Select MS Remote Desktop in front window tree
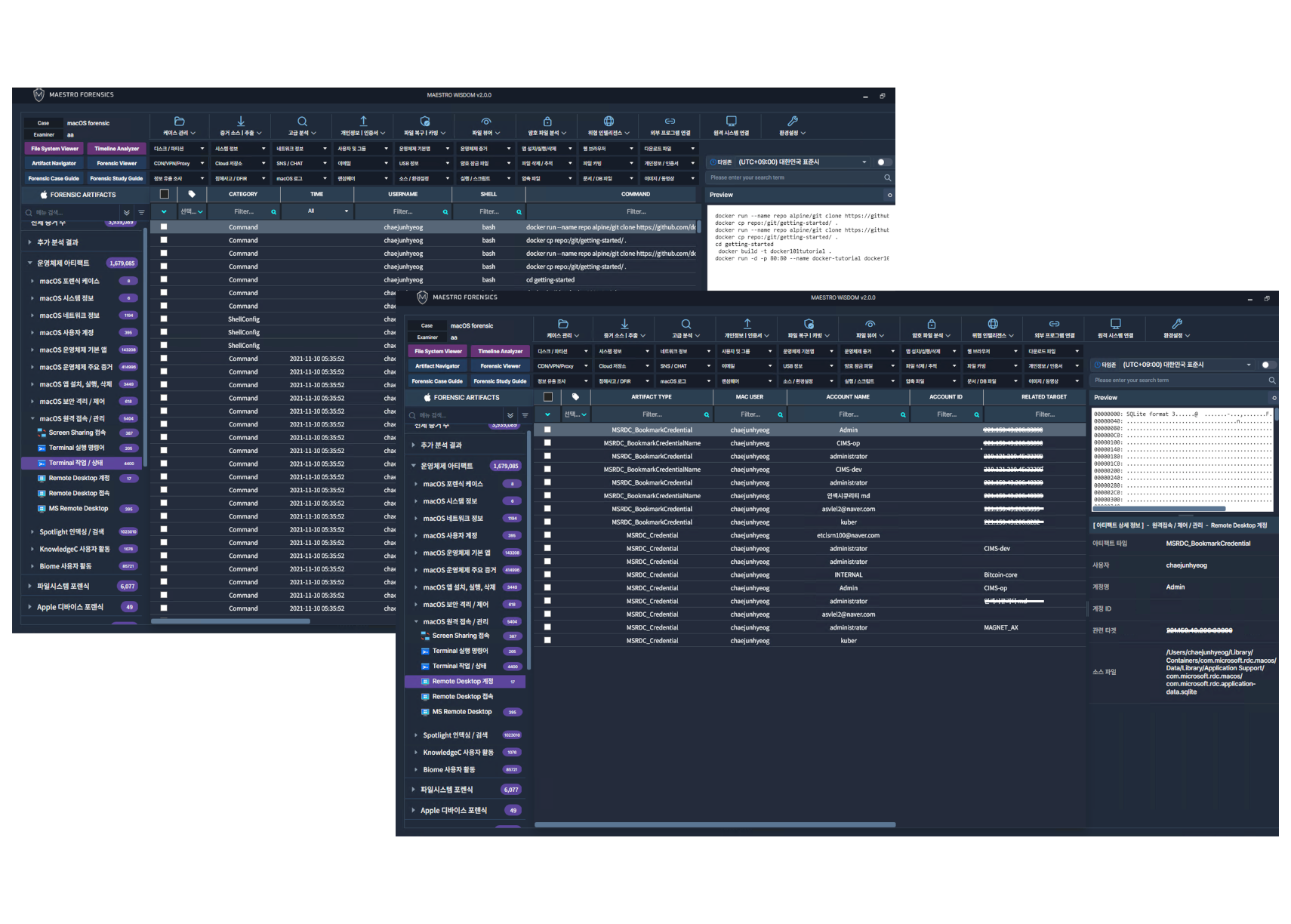Viewport: 1291px width, 924px height. point(462,711)
